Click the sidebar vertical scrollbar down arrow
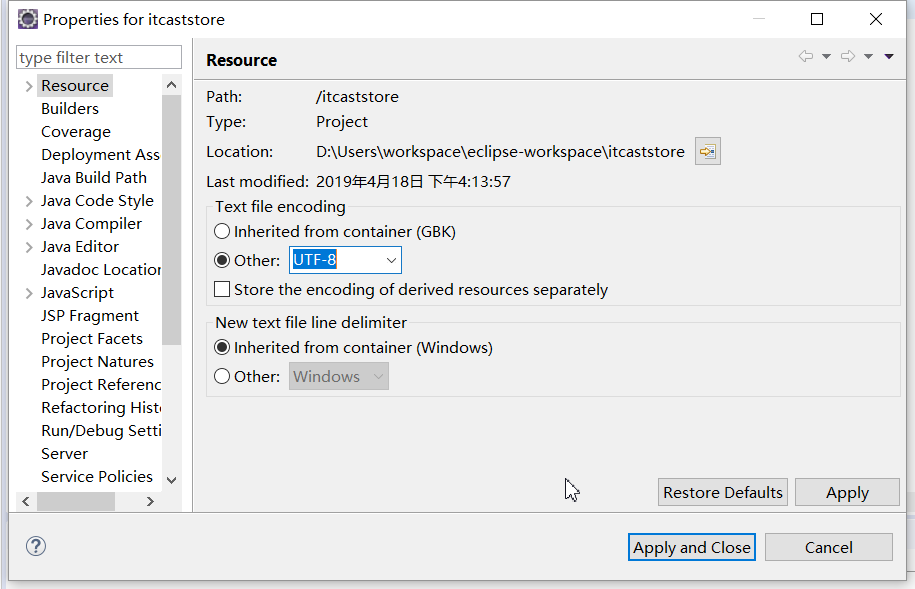The width and height of the screenshot is (915, 589). tap(171, 480)
